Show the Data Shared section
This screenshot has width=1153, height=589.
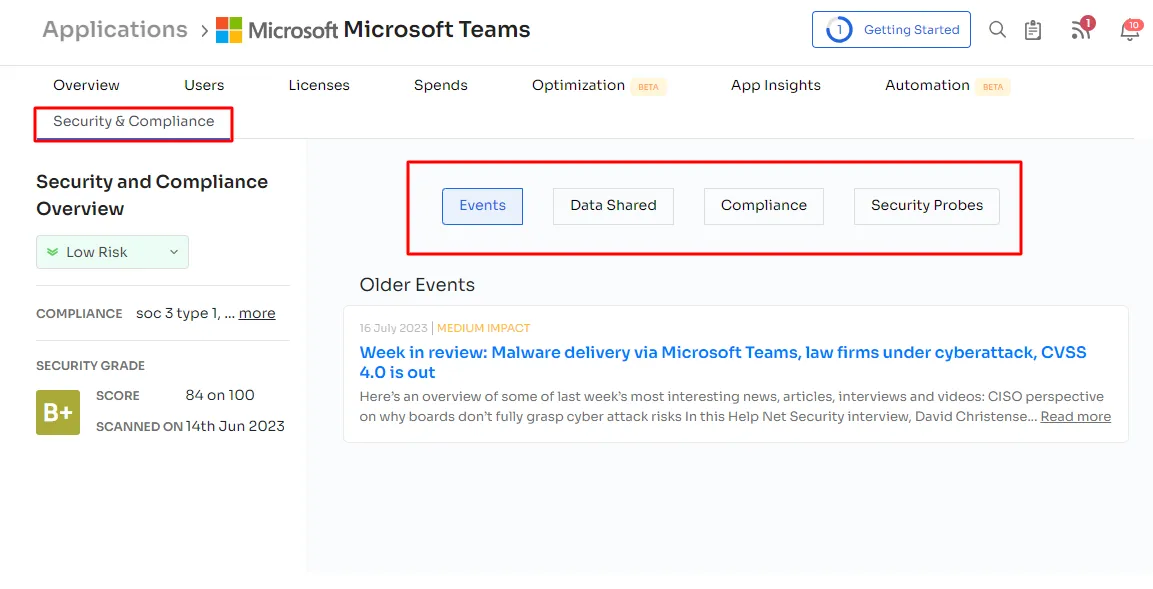tap(613, 206)
